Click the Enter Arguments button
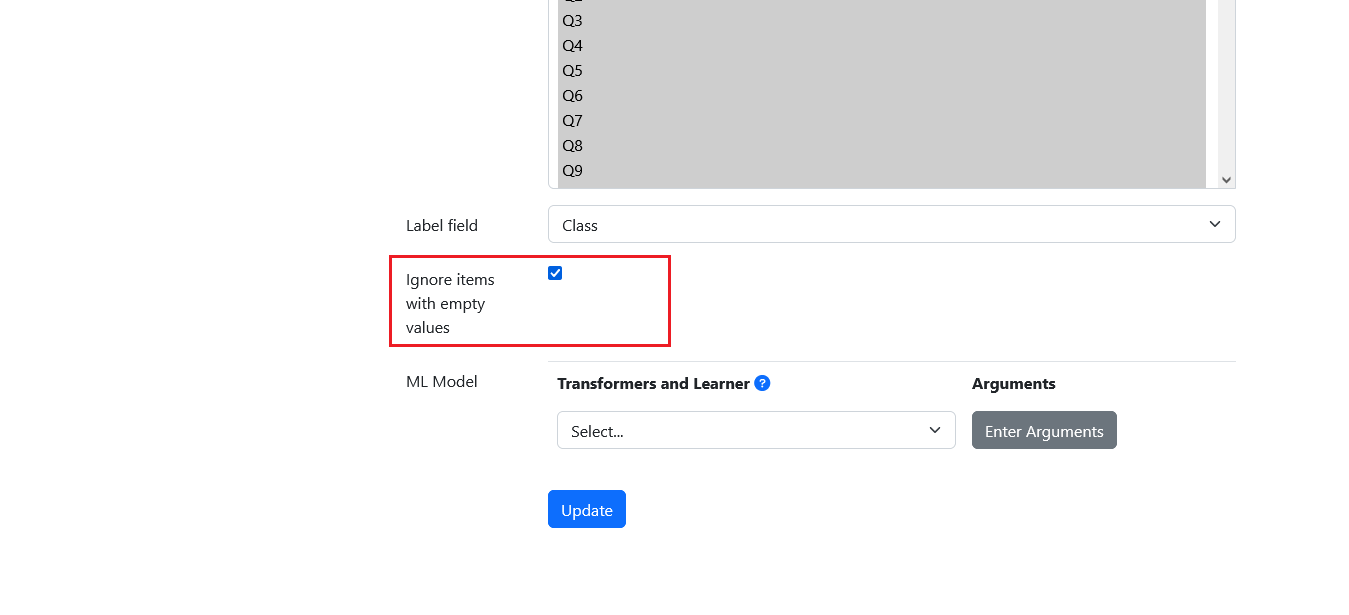The width and height of the screenshot is (1349, 615). coord(1044,430)
